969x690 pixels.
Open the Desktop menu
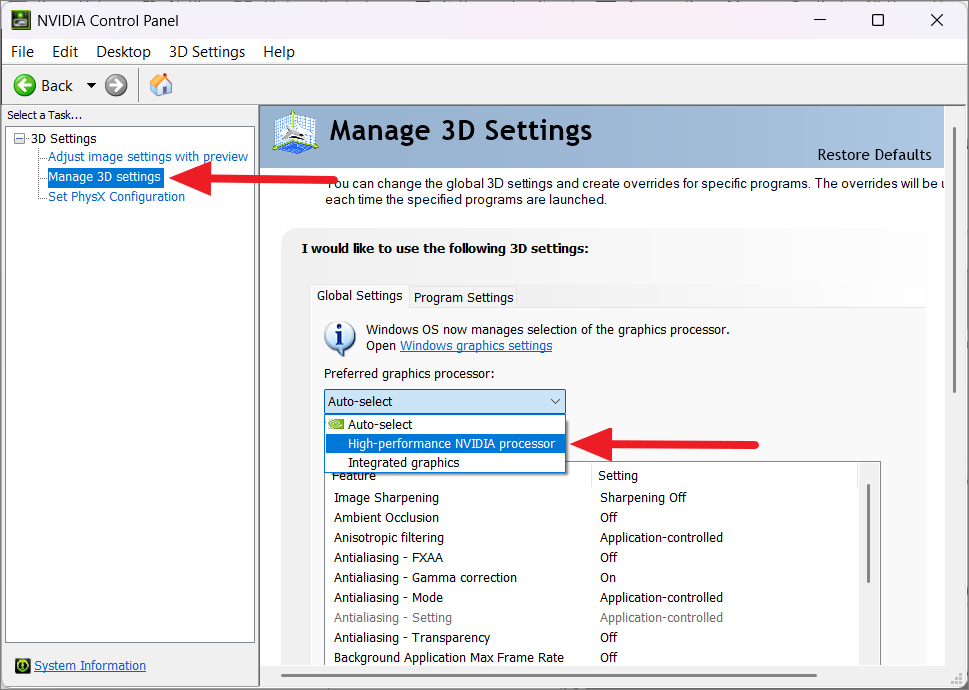tap(123, 51)
